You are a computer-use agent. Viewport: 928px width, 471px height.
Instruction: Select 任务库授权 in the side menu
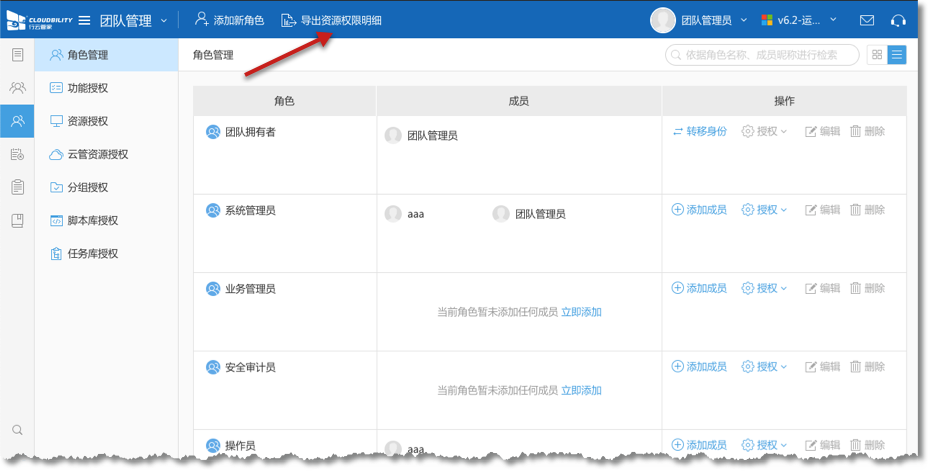click(x=107, y=254)
